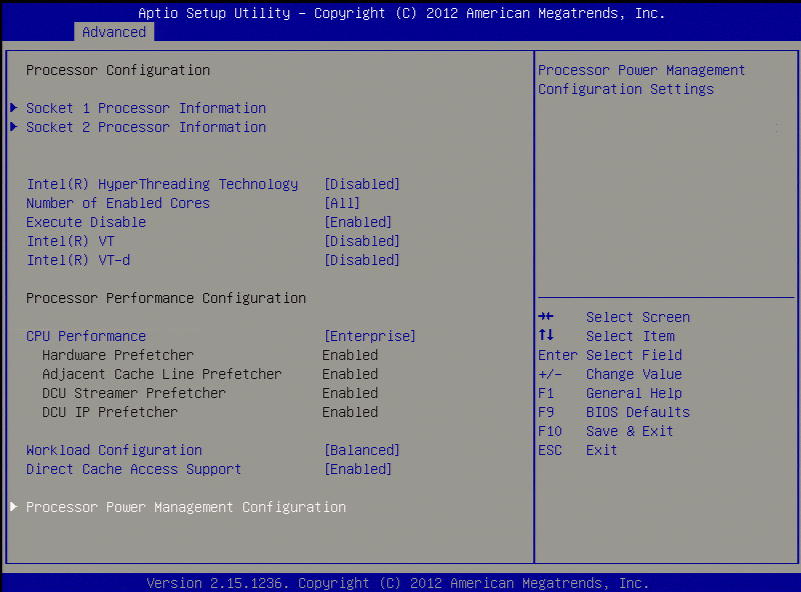Click Adjacent Cache Line Prefetcher label
Screen dimensions: 801x592
[162, 374]
